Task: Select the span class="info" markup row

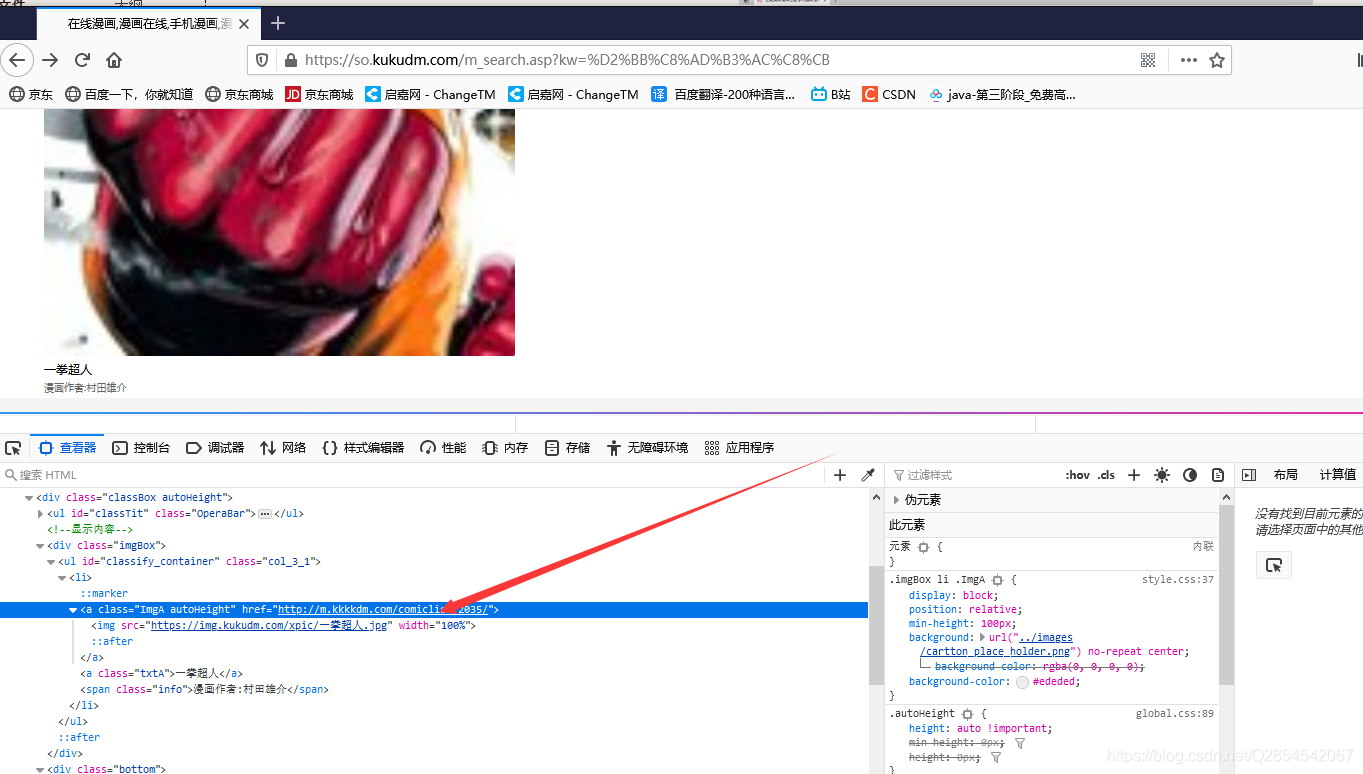Action: 434,689
